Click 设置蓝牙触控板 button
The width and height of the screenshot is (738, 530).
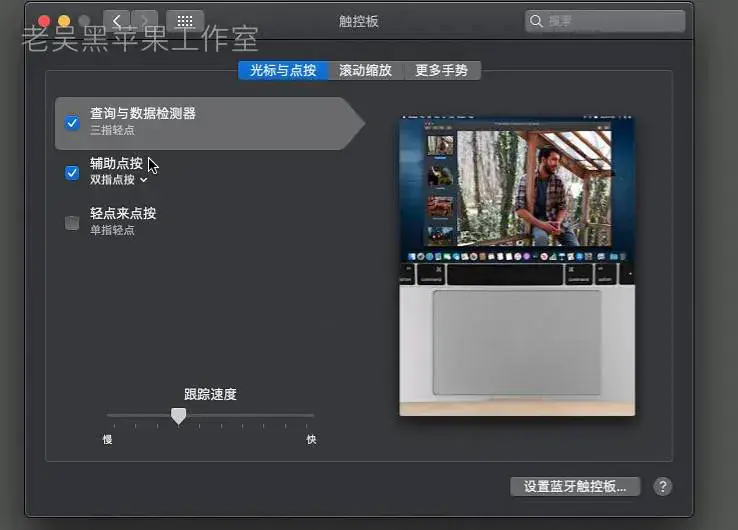[x=575, y=486]
